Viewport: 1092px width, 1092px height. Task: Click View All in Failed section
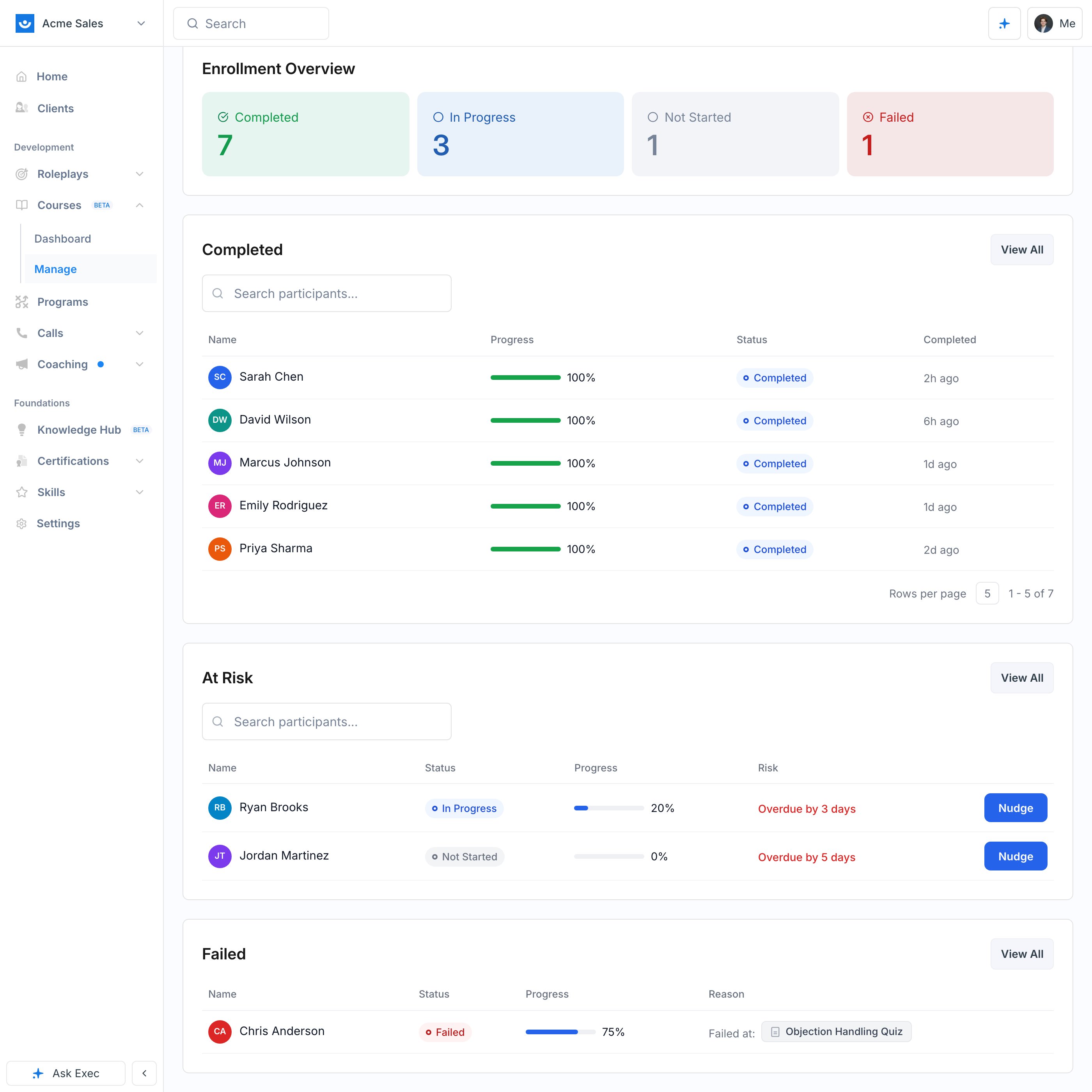1022,954
